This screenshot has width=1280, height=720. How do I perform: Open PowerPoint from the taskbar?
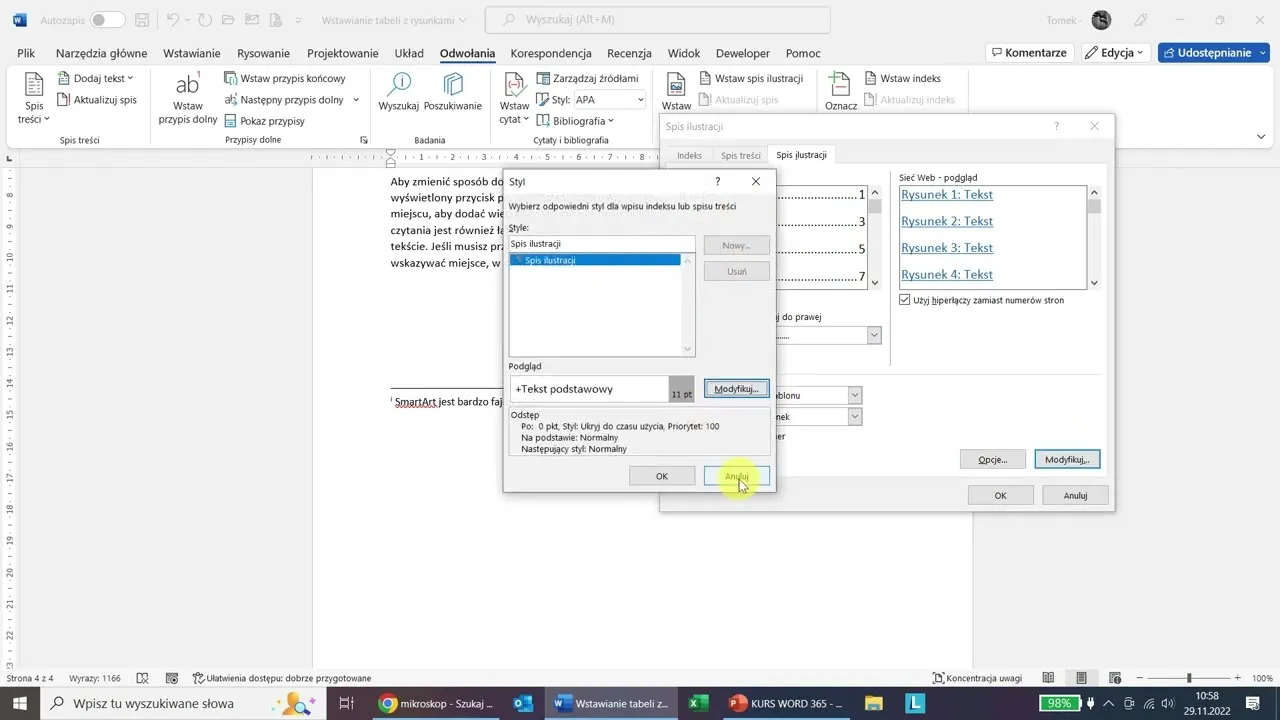tap(738, 703)
